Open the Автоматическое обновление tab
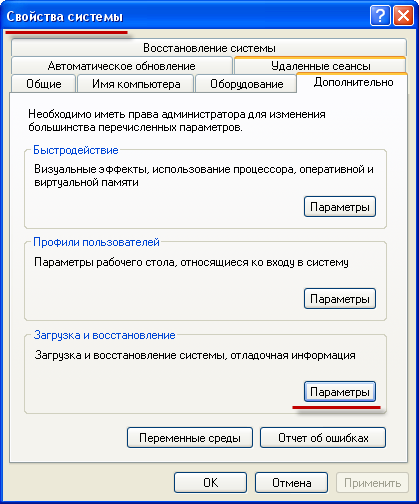The image size is (419, 504). pyautogui.click(x=122, y=66)
